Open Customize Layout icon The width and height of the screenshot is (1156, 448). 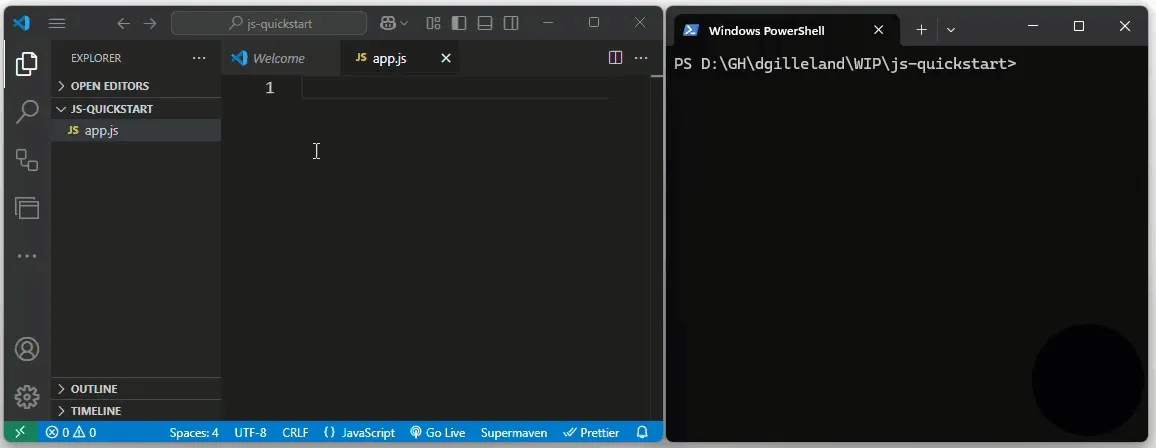(434, 24)
